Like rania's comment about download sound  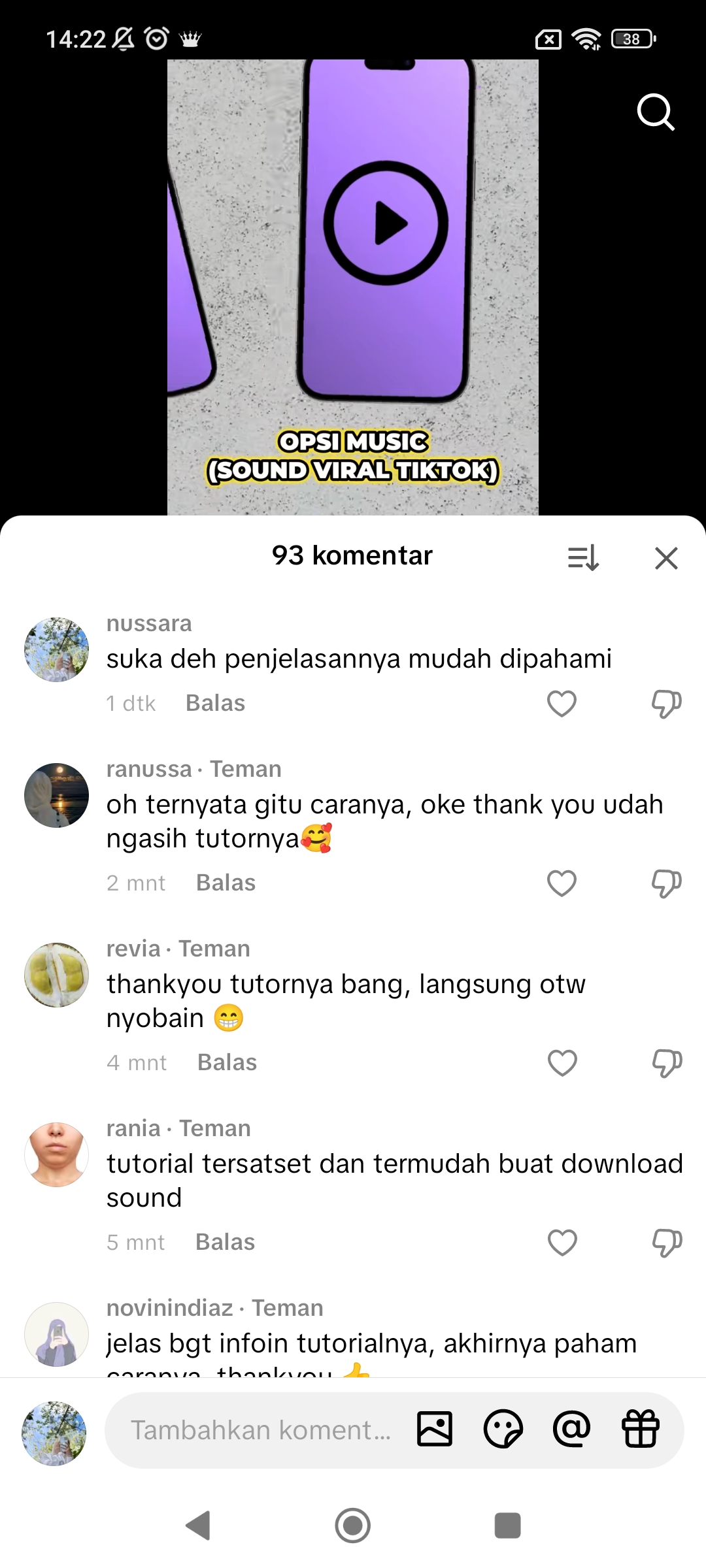[562, 1243]
